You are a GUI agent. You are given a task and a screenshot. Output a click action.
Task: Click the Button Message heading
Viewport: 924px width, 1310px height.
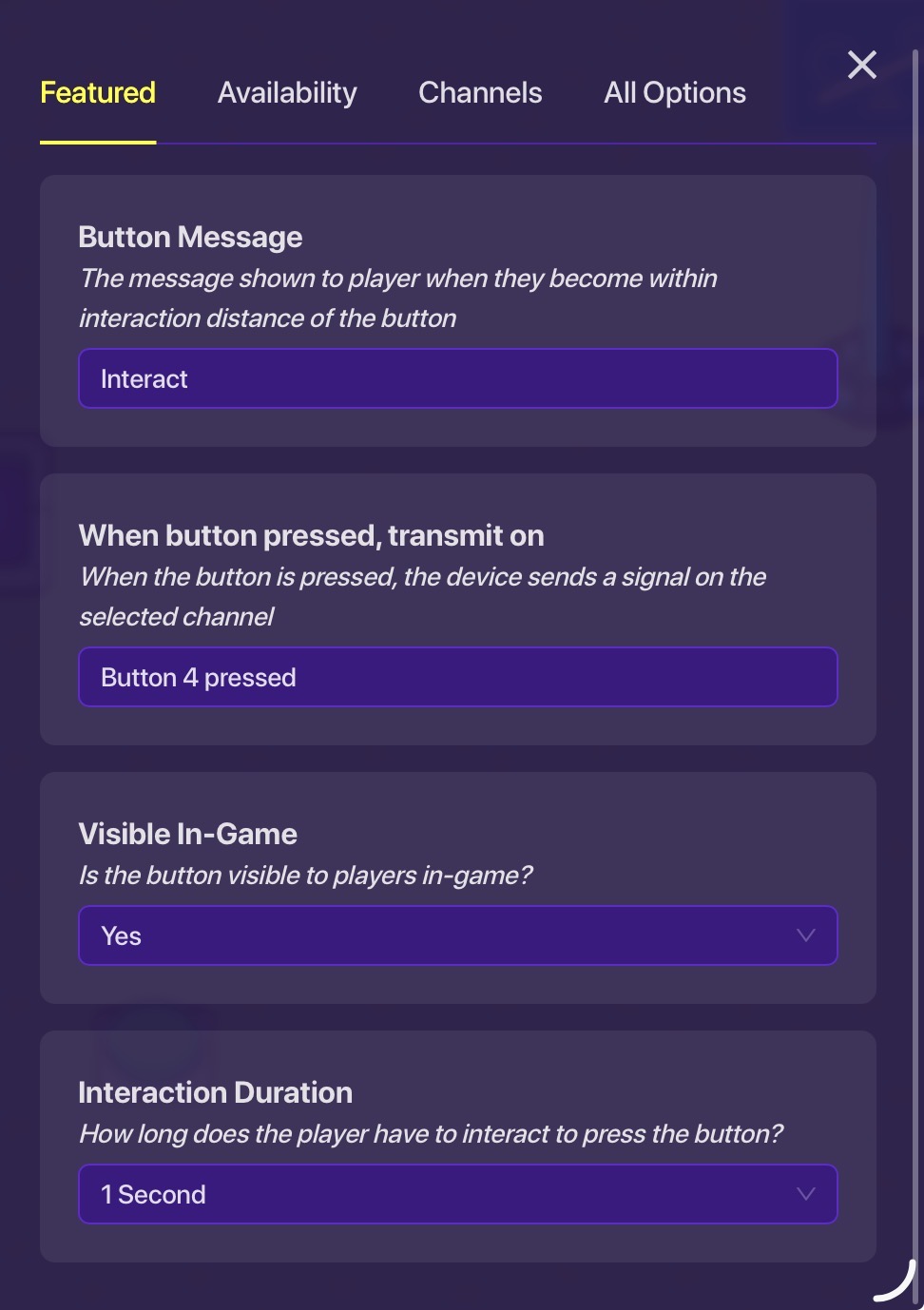(x=190, y=238)
